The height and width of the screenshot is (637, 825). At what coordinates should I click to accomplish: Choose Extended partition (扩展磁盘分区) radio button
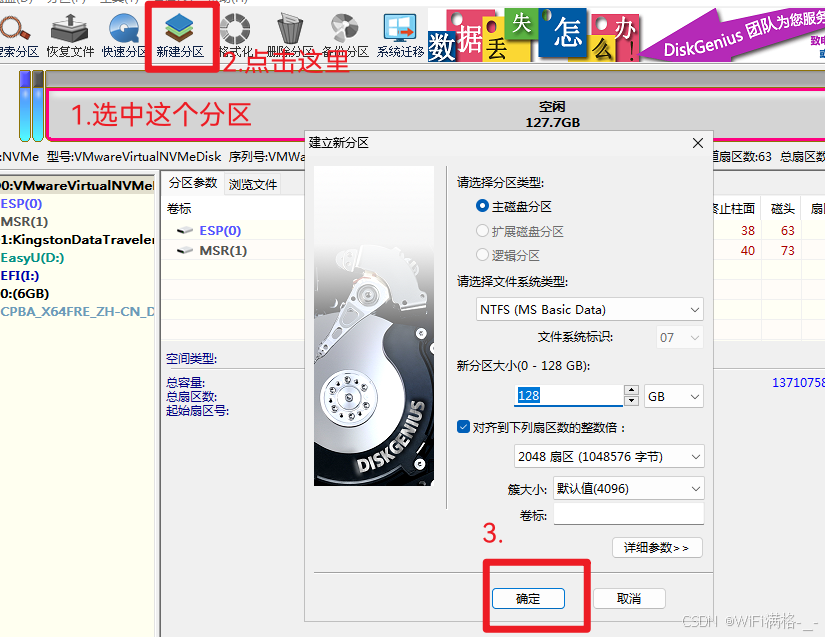point(482,231)
